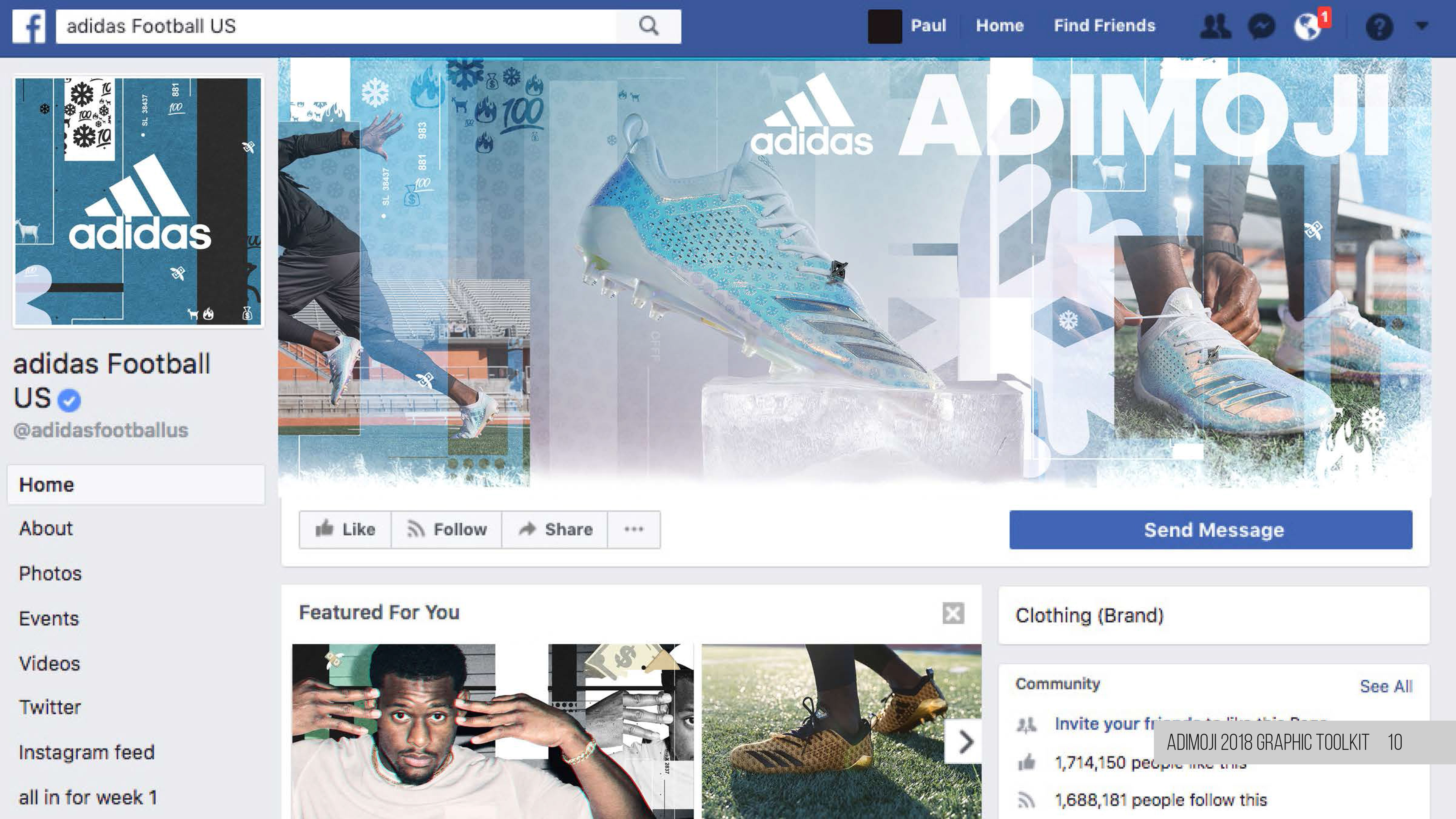This screenshot has height=819, width=1456.
Task: Open the three-dot more options menu
Action: click(x=634, y=530)
